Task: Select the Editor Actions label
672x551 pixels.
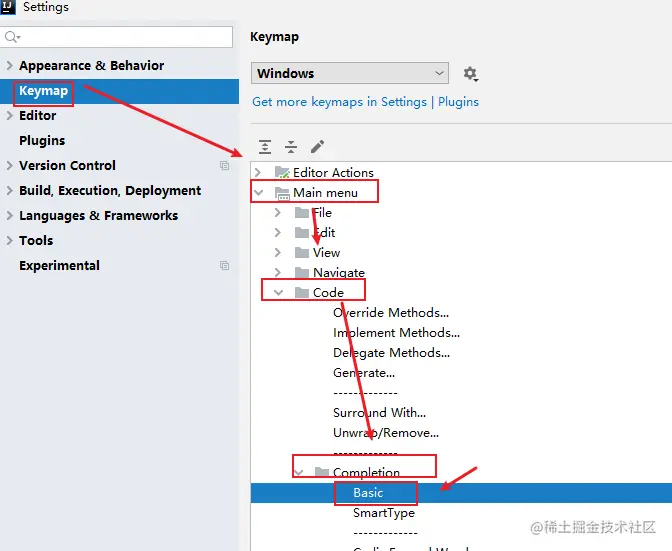Action: click(333, 172)
